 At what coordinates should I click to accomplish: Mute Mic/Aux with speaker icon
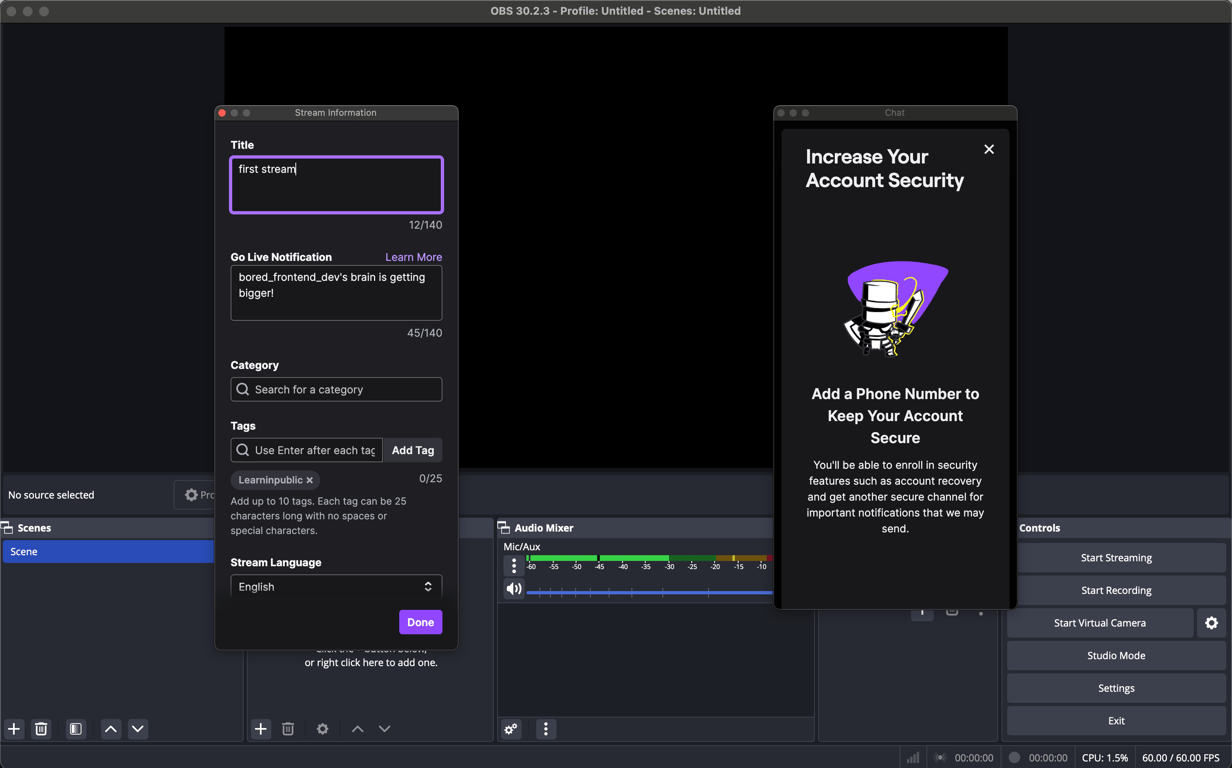tap(514, 589)
